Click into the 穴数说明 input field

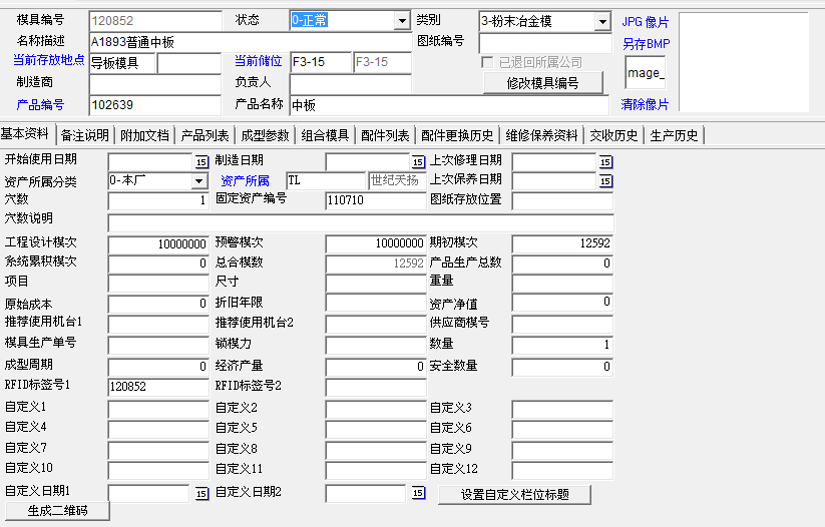pyautogui.click(x=360, y=222)
